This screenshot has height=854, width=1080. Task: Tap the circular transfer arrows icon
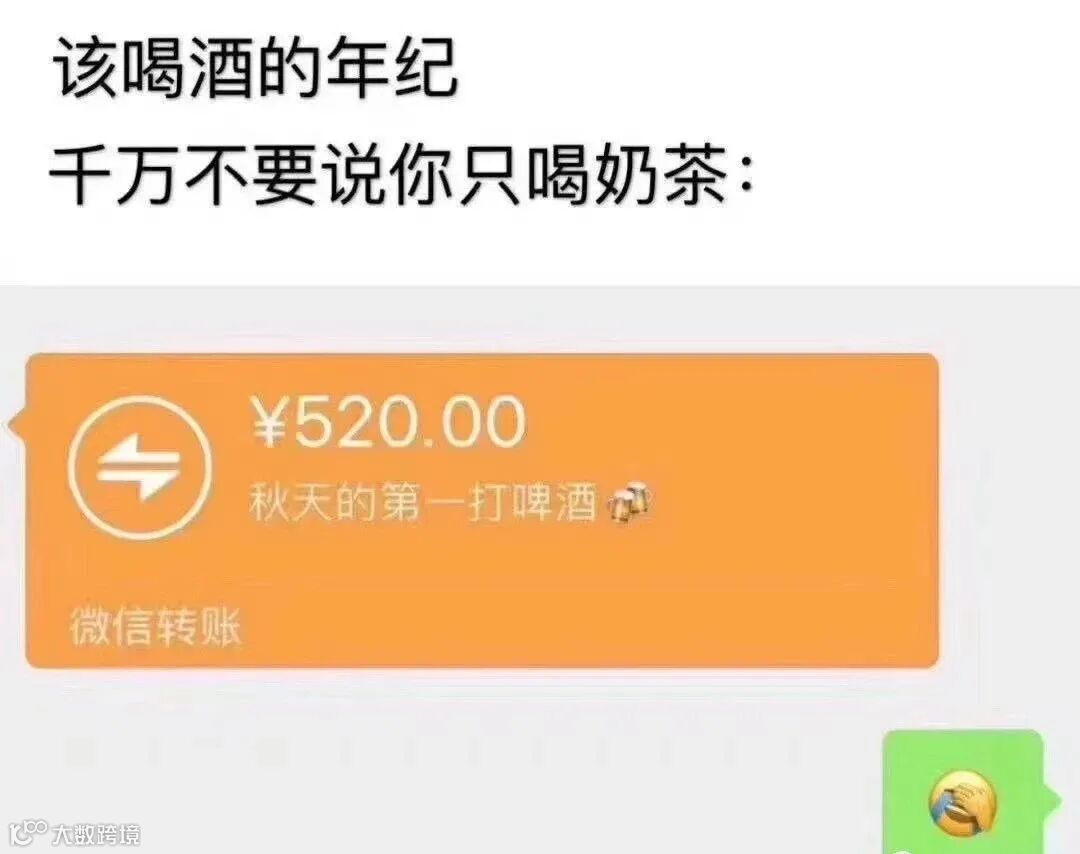140,468
